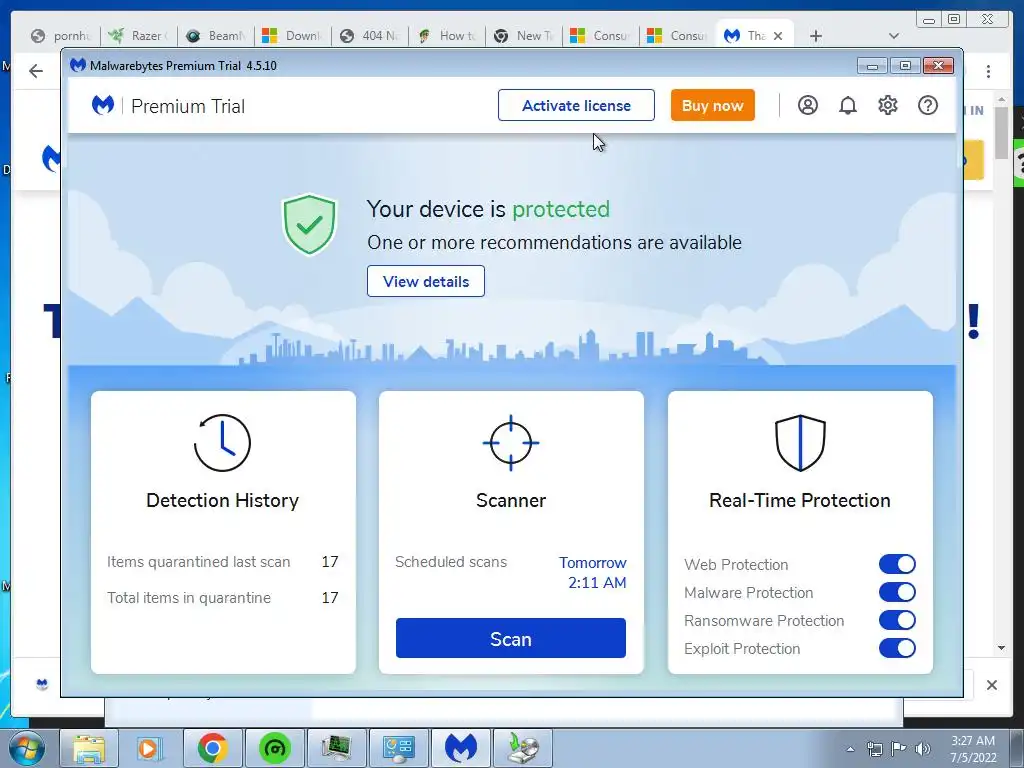
Task: Turn off Web Protection toggle
Action: 897,564
